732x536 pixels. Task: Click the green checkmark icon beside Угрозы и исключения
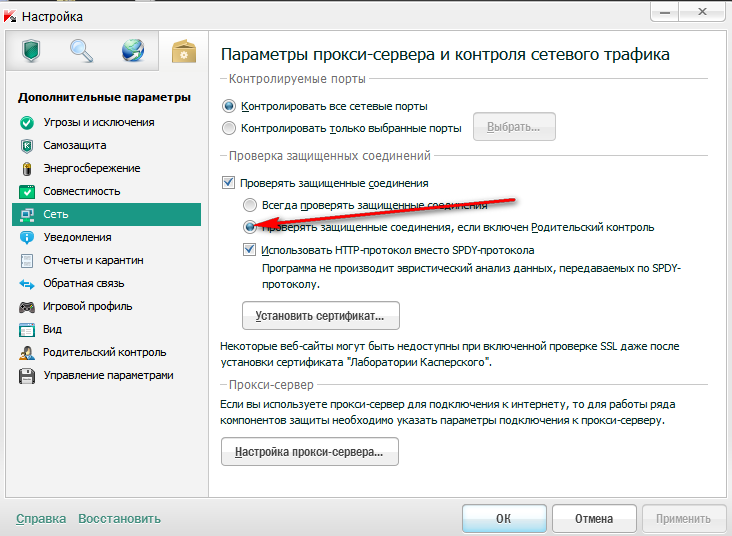(x=27, y=123)
